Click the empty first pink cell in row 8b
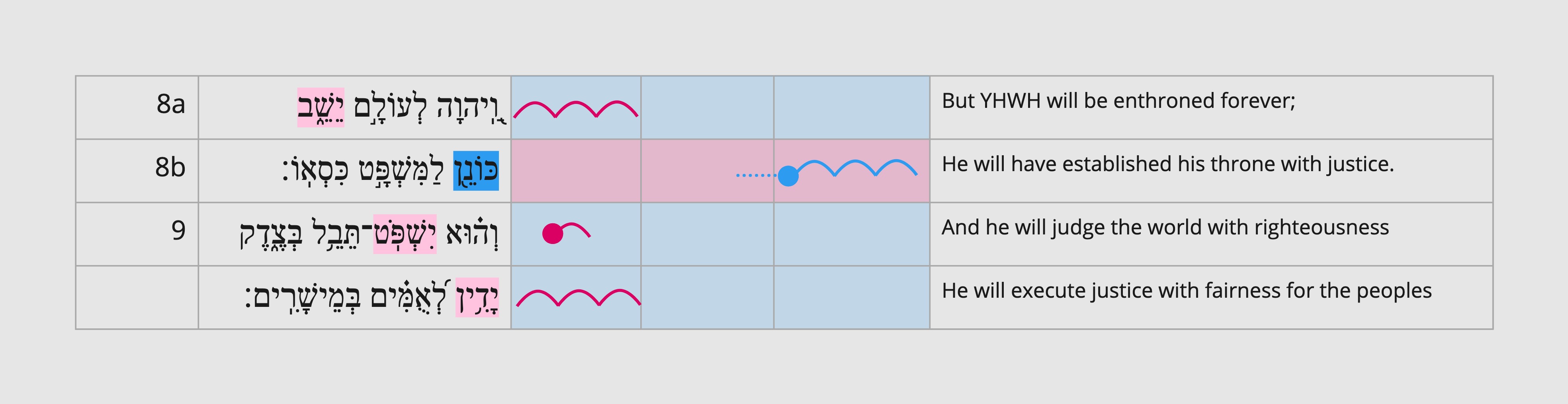 click(576, 171)
